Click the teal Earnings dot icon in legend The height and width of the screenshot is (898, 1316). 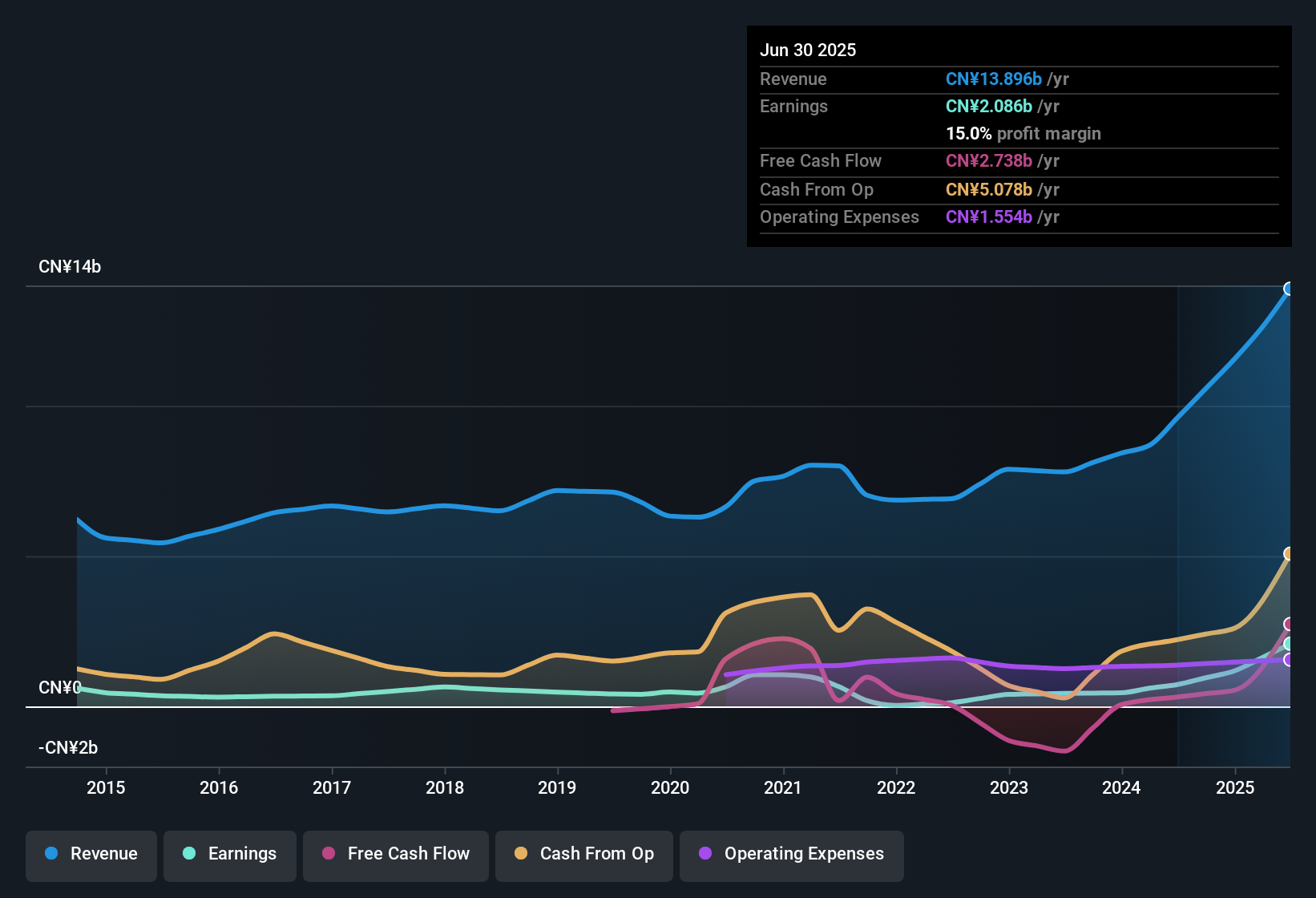click(x=188, y=854)
